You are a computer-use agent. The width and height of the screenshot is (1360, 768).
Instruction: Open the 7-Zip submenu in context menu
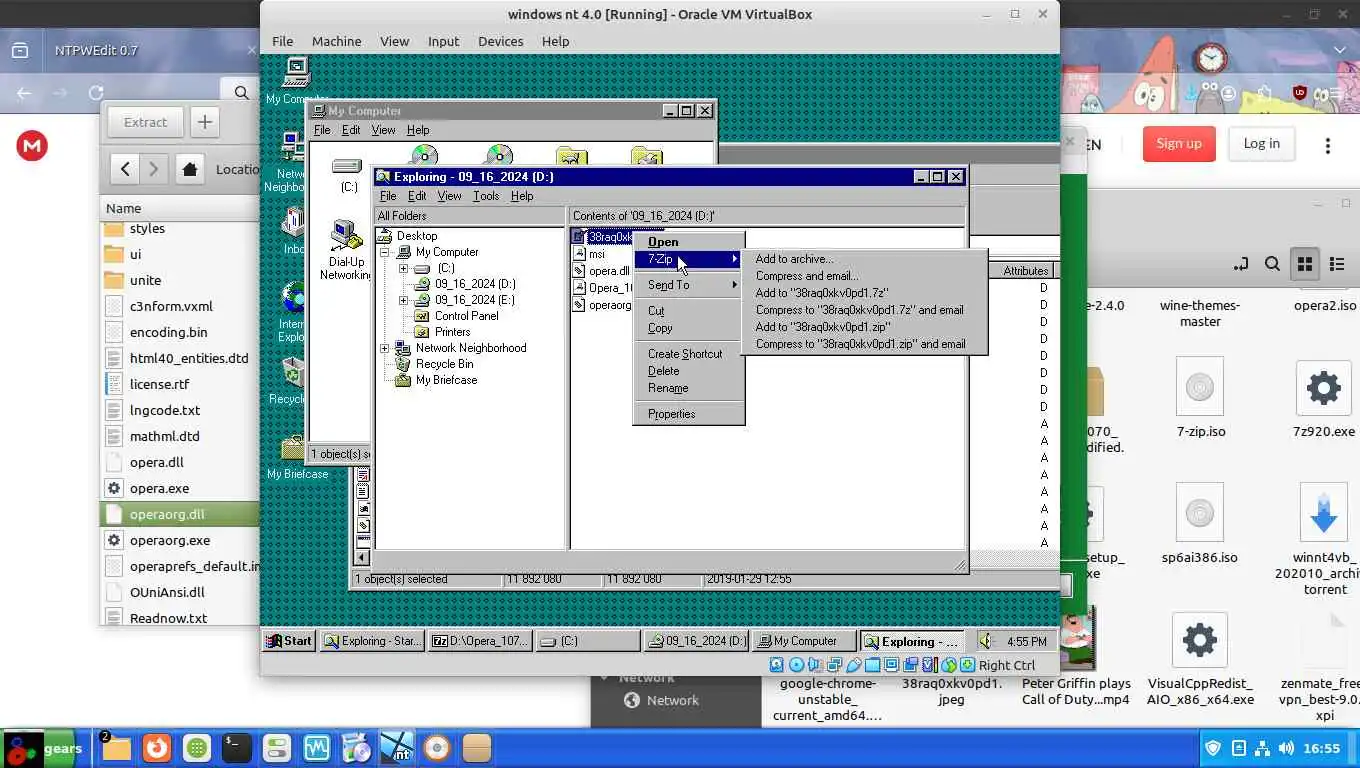click(688, 259)
